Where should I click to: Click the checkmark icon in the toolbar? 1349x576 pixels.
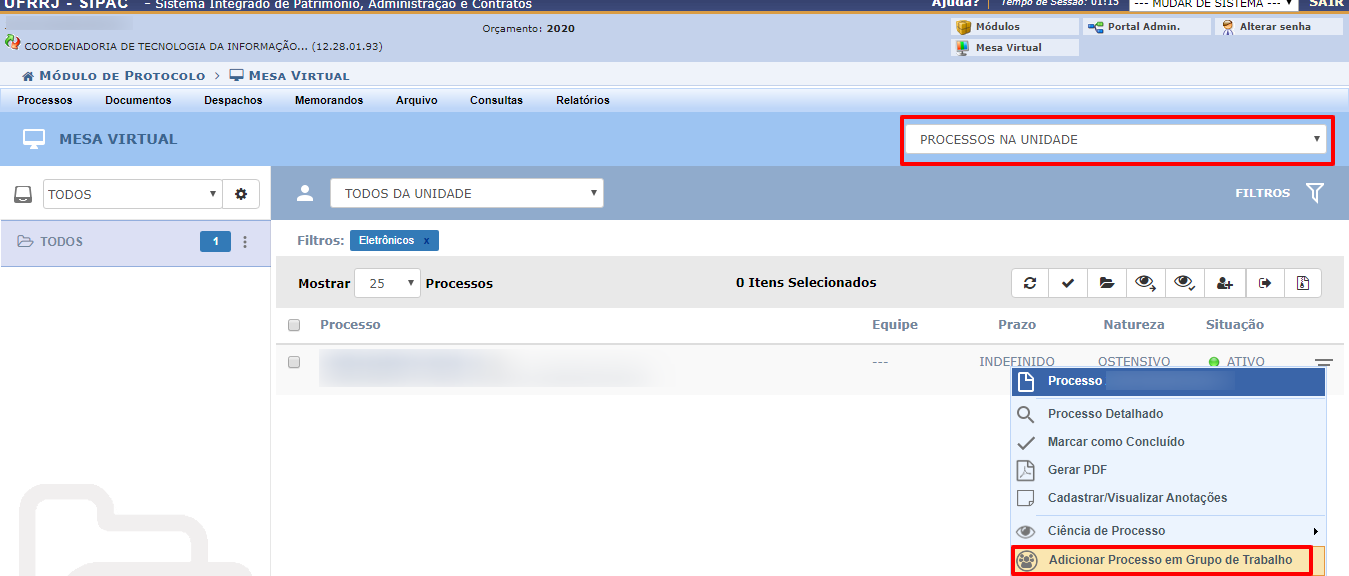coord(1068,284)
